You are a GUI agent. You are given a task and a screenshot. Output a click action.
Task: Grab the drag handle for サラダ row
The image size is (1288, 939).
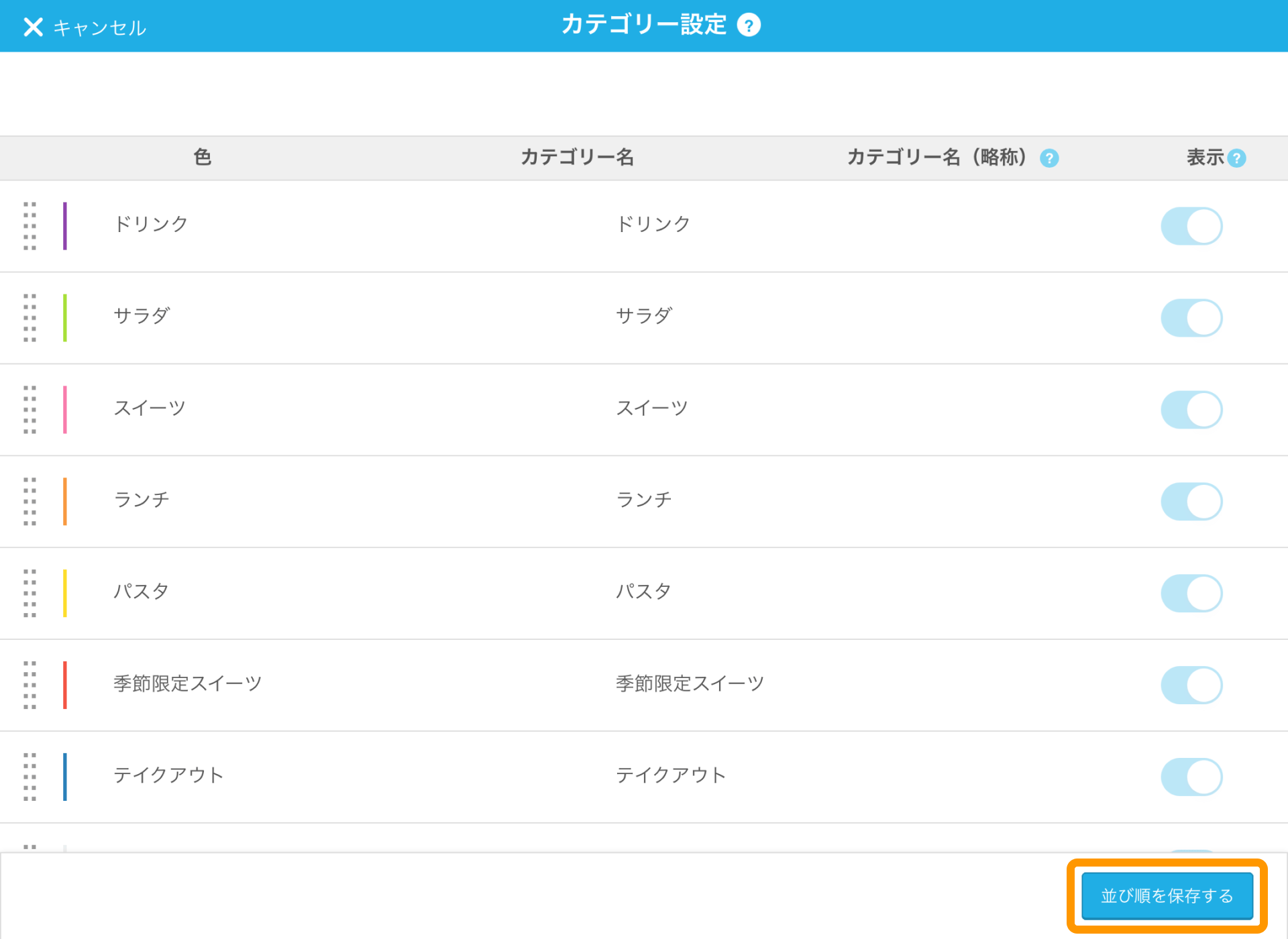30,318
